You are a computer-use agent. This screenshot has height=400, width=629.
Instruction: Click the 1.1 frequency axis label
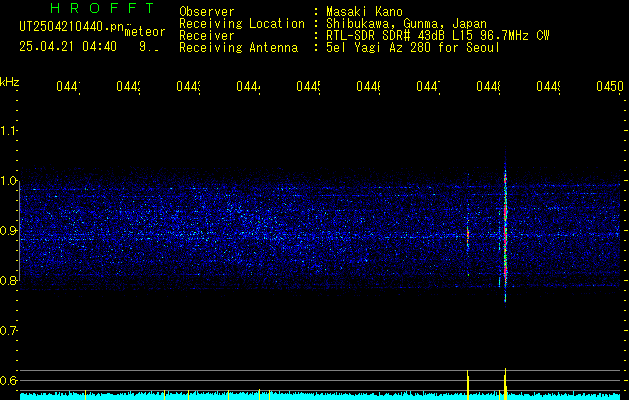click(x=8, y=131)
